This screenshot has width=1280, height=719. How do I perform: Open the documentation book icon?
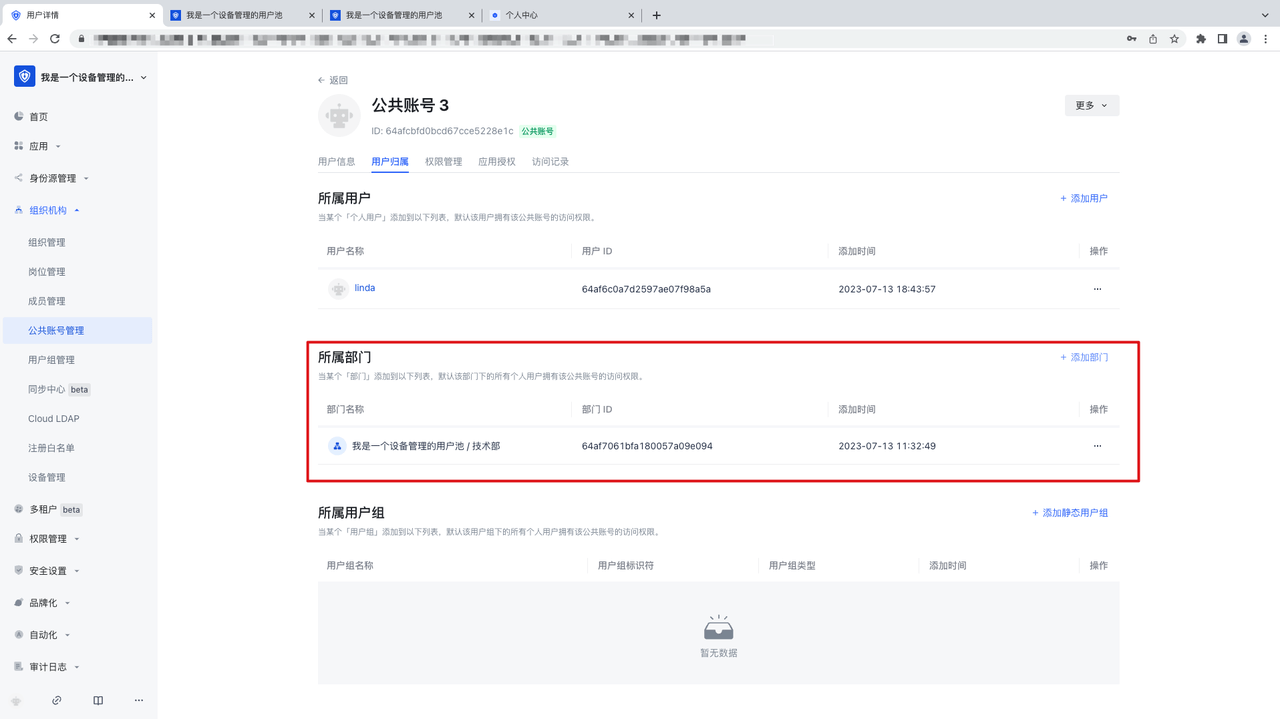(x=98, y=701)
